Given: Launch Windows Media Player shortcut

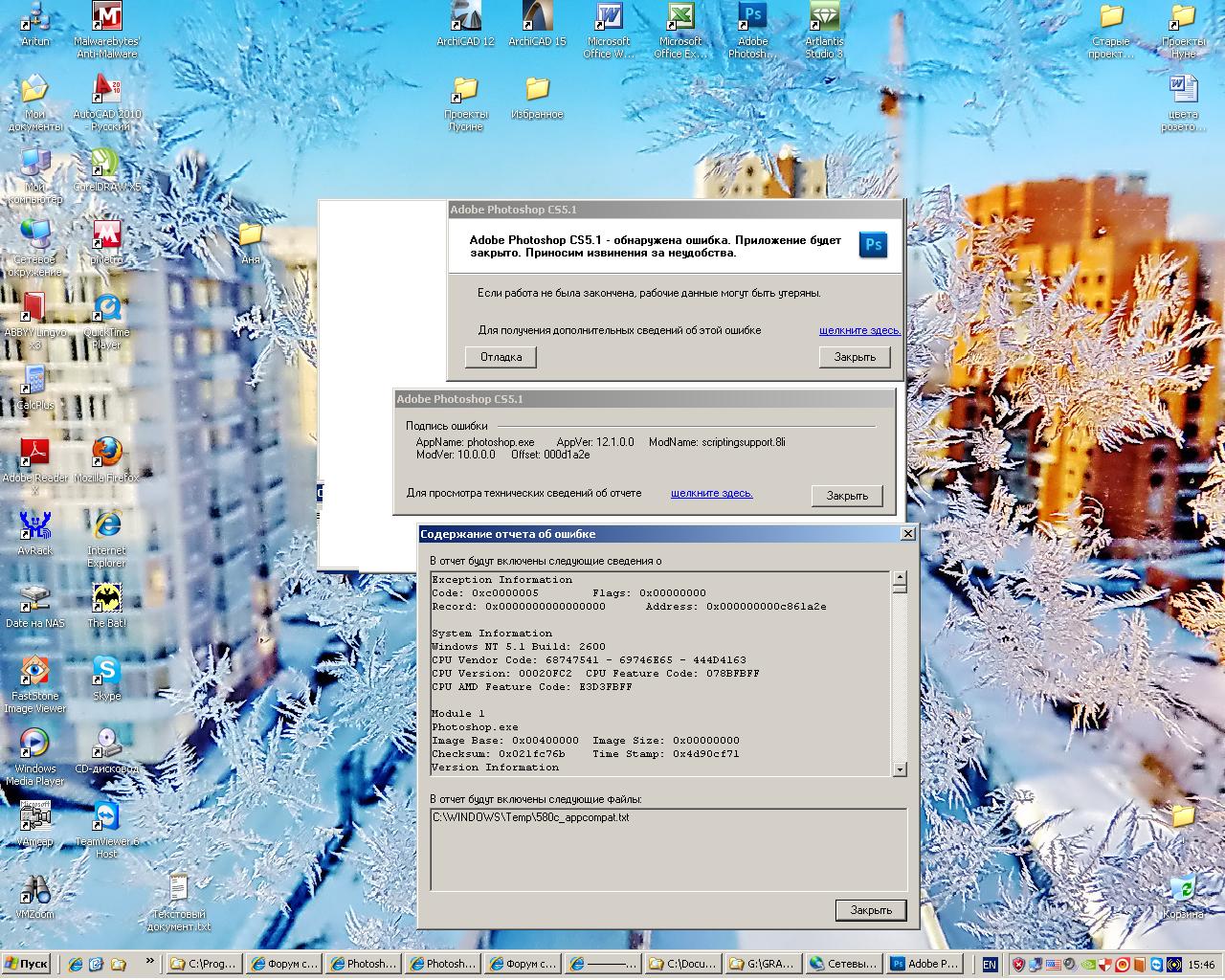Looking at the screenshot, I should click(x=34, y=757).
